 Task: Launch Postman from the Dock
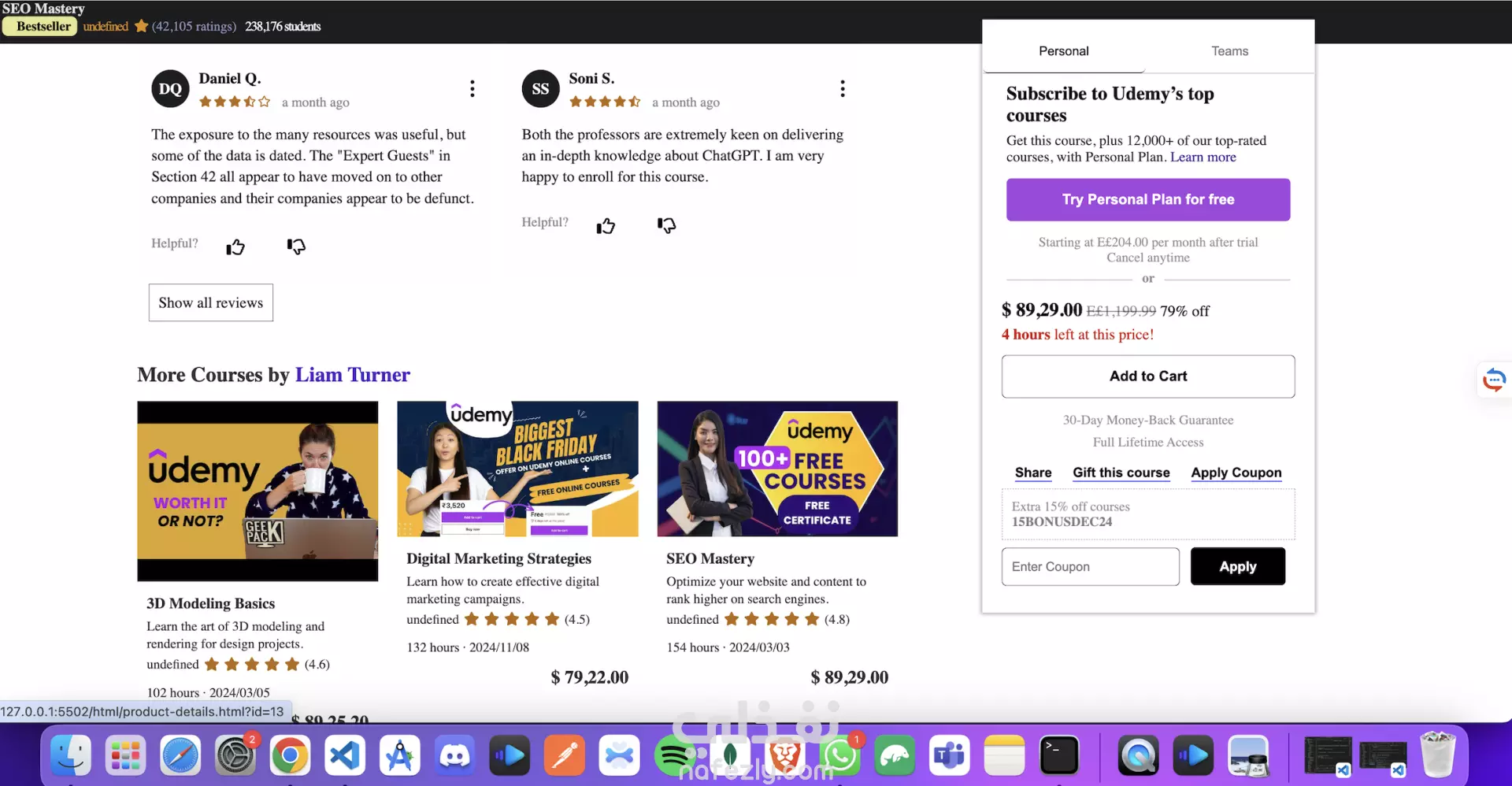[565, 755]
